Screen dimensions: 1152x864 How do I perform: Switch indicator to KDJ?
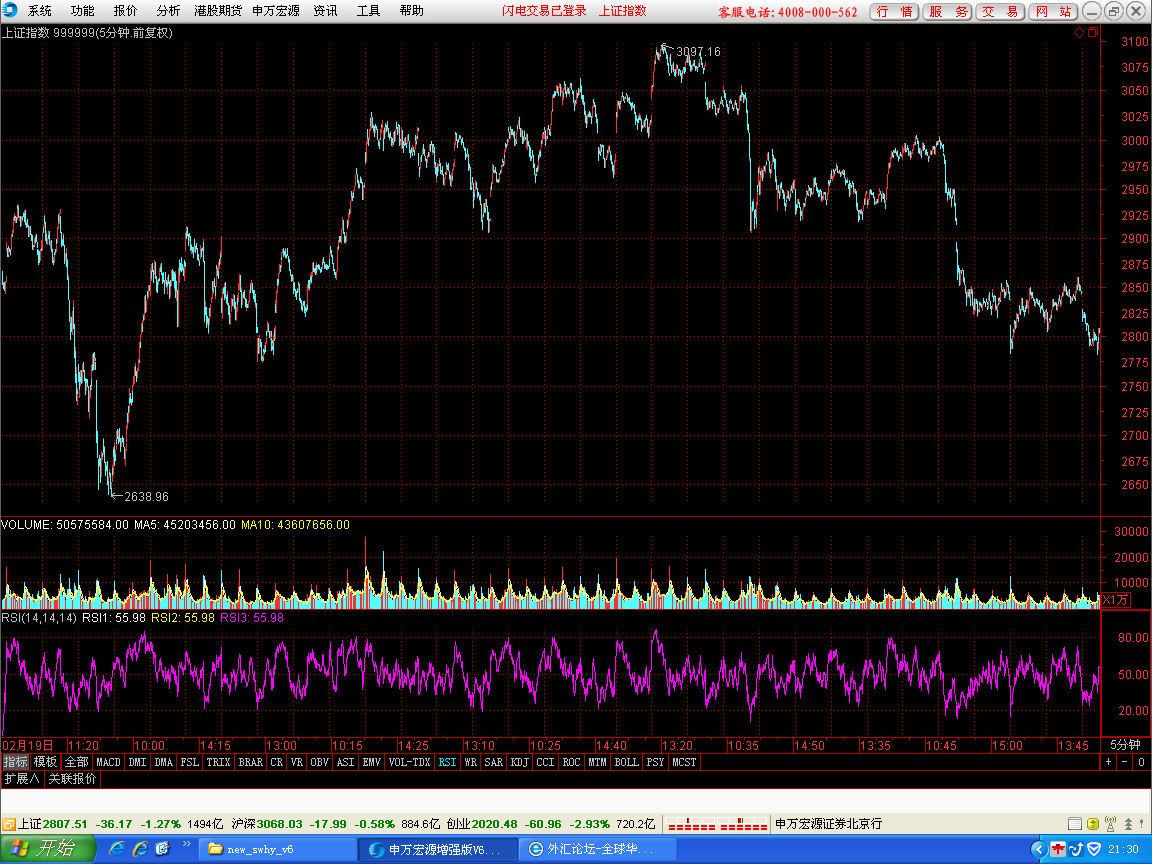click(519, 762)
